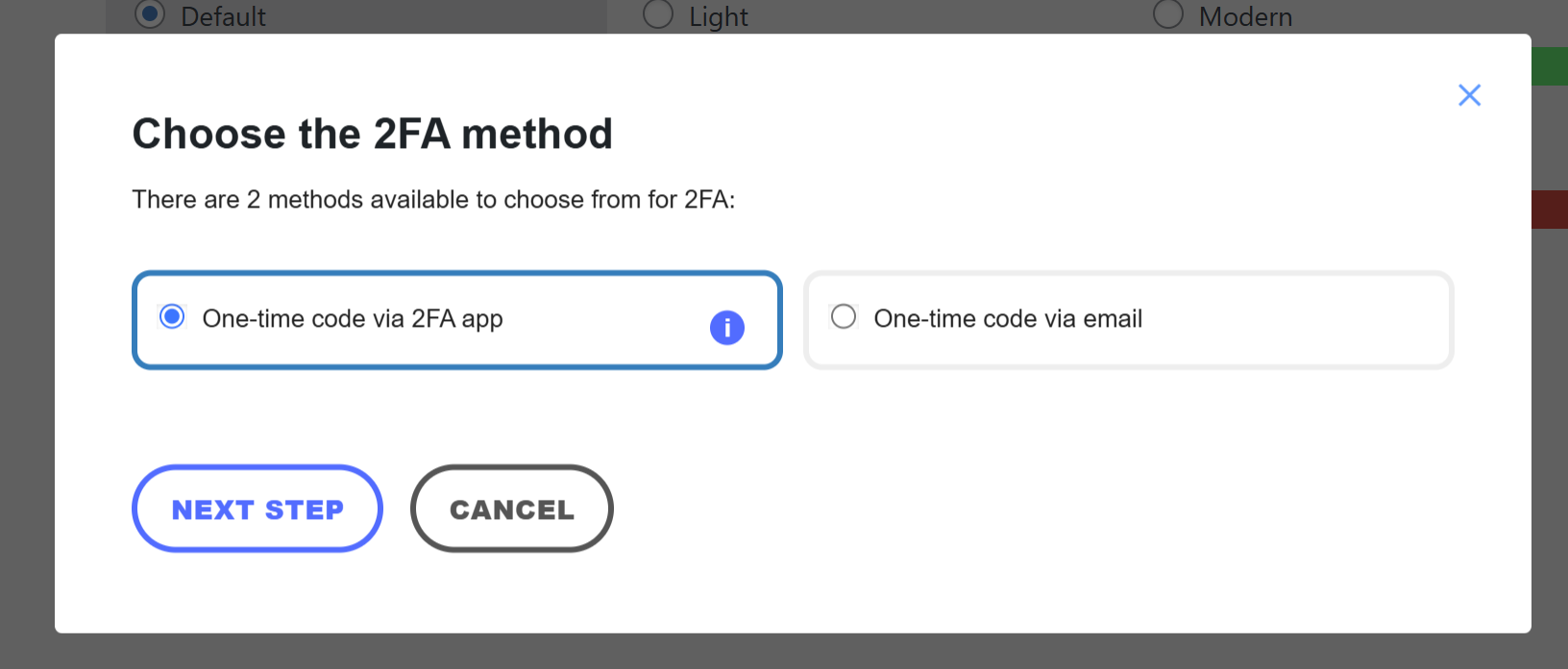The image size is (1568, 669).
Task: Select the One-time code via 2FA app radio button
Action: [x=172, y=317]
